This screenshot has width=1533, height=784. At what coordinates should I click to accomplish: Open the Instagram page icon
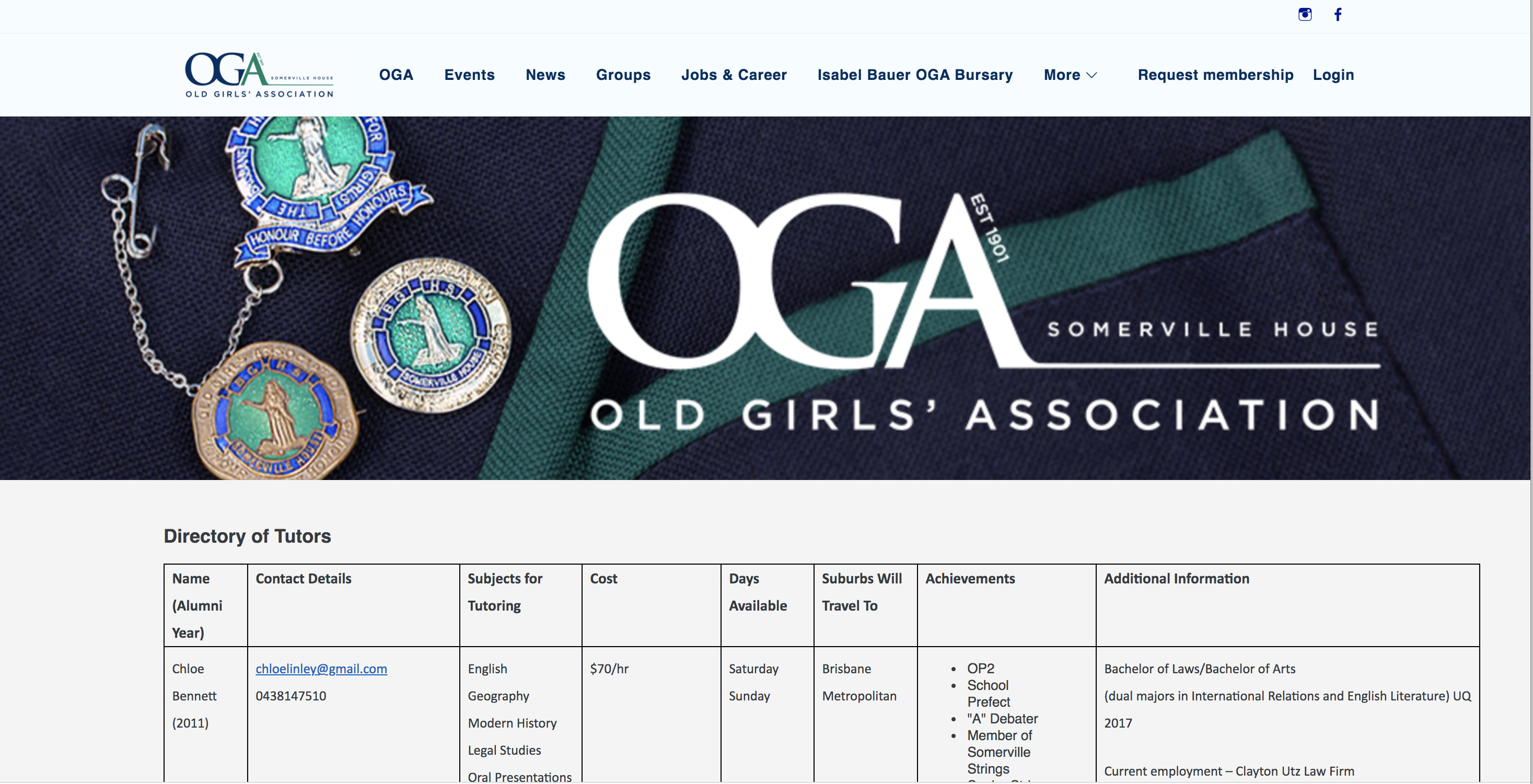(x=1305, y=14)
